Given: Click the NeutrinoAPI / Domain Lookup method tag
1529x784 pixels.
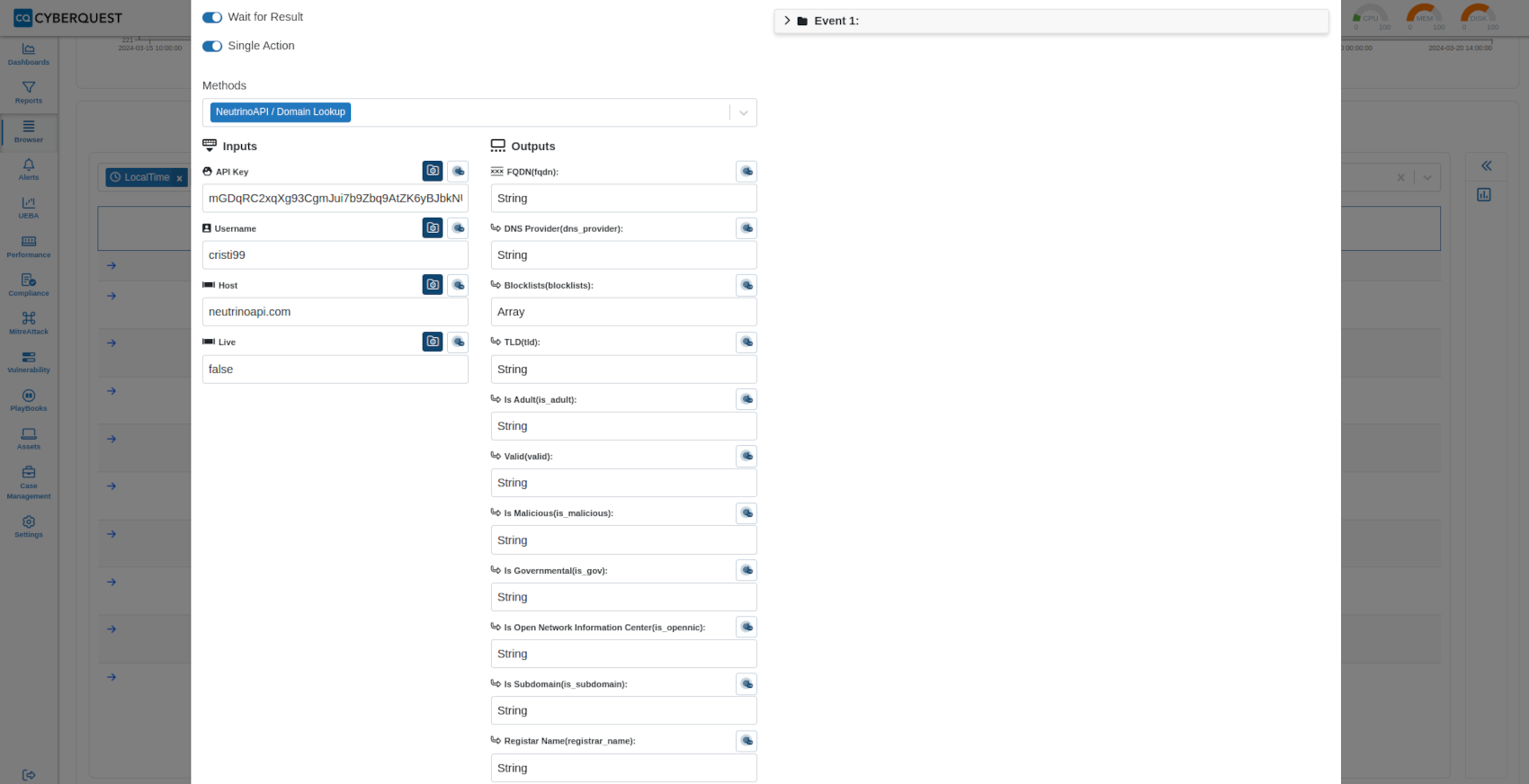Looking at the screenshot, I should [281, 112].
